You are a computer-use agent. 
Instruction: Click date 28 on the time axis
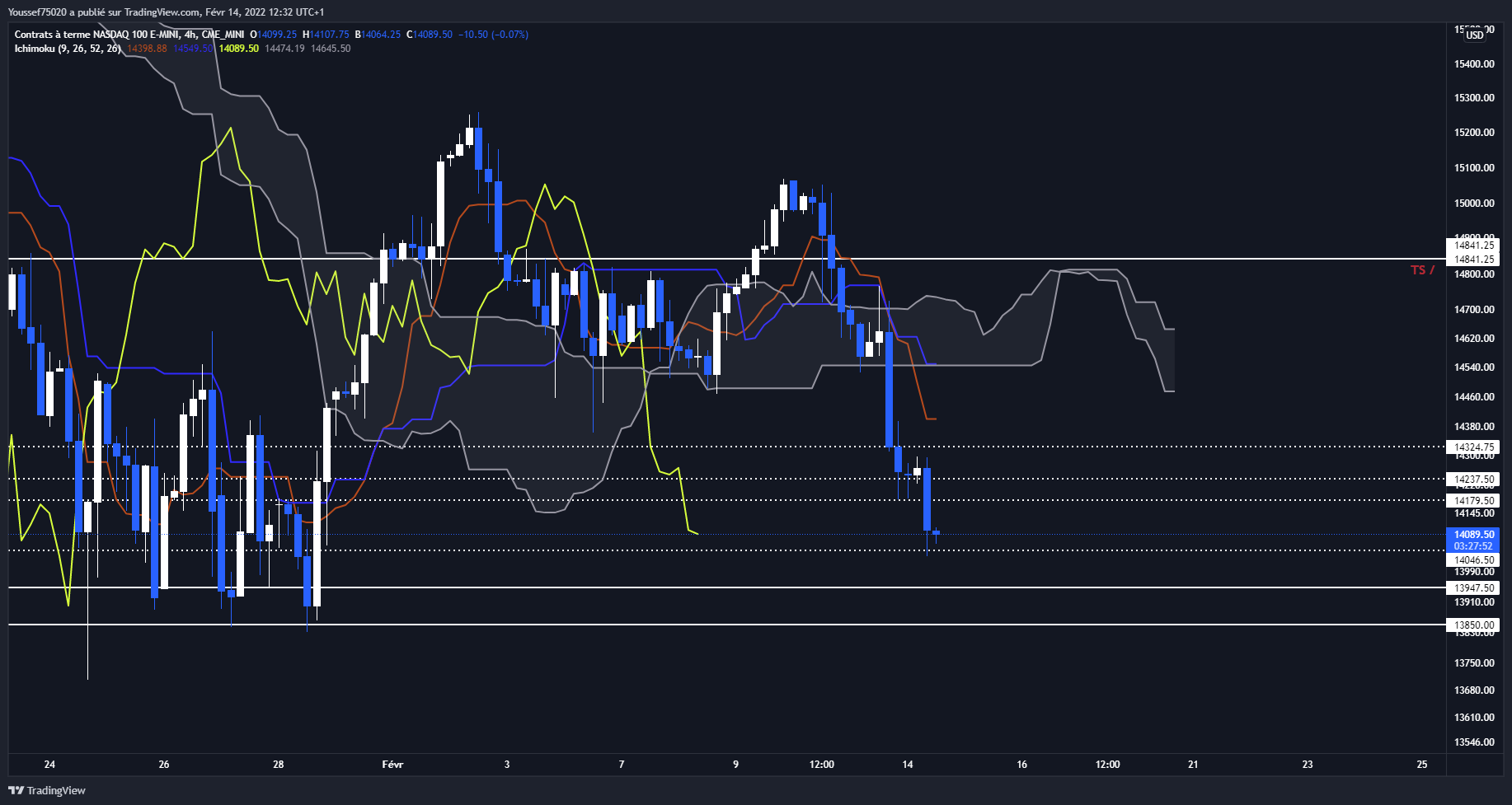(x=278, y=765)
